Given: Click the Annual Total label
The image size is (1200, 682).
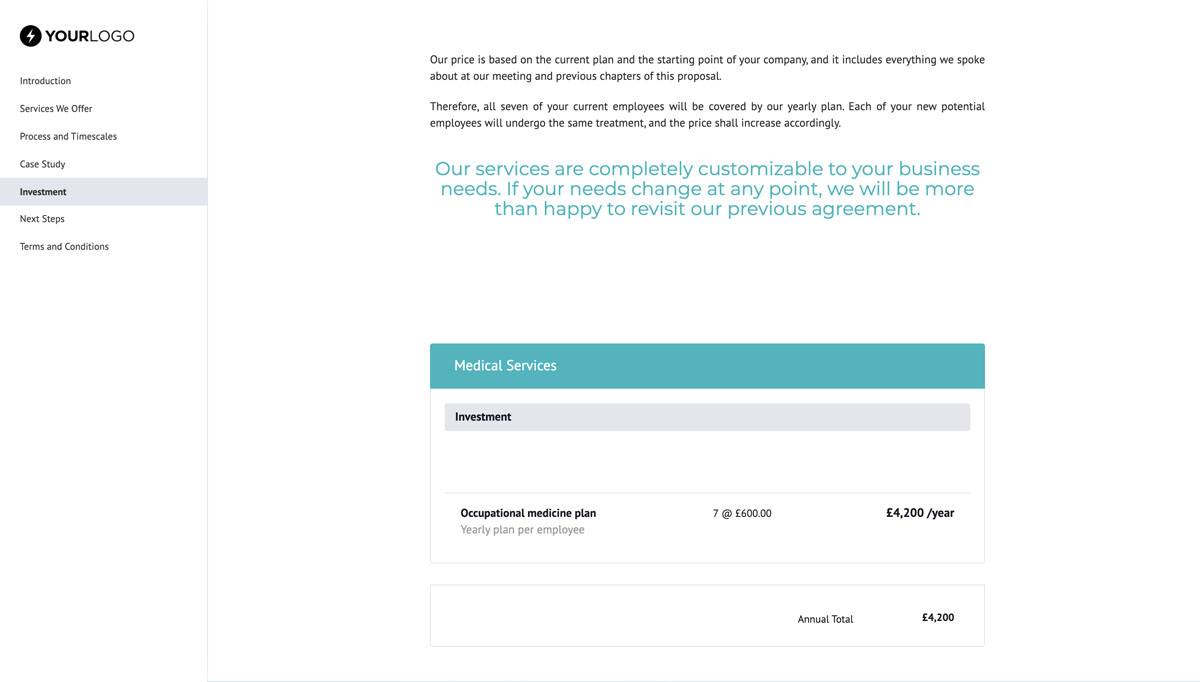Looking at the screenshot, I should (825, 618).
